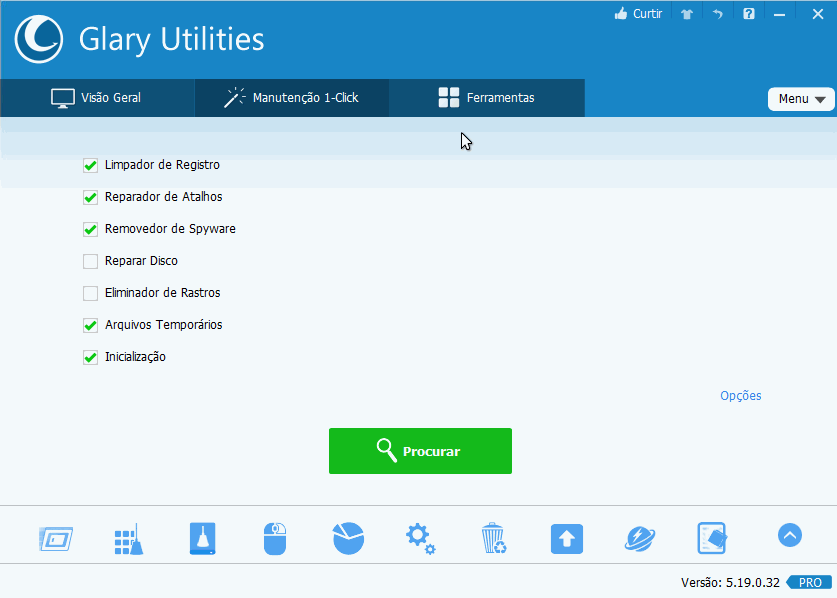Click the Curtir thumbs-up like button
Image resolution: width=837 pixels, height=598 pixels.
point(638,13)
